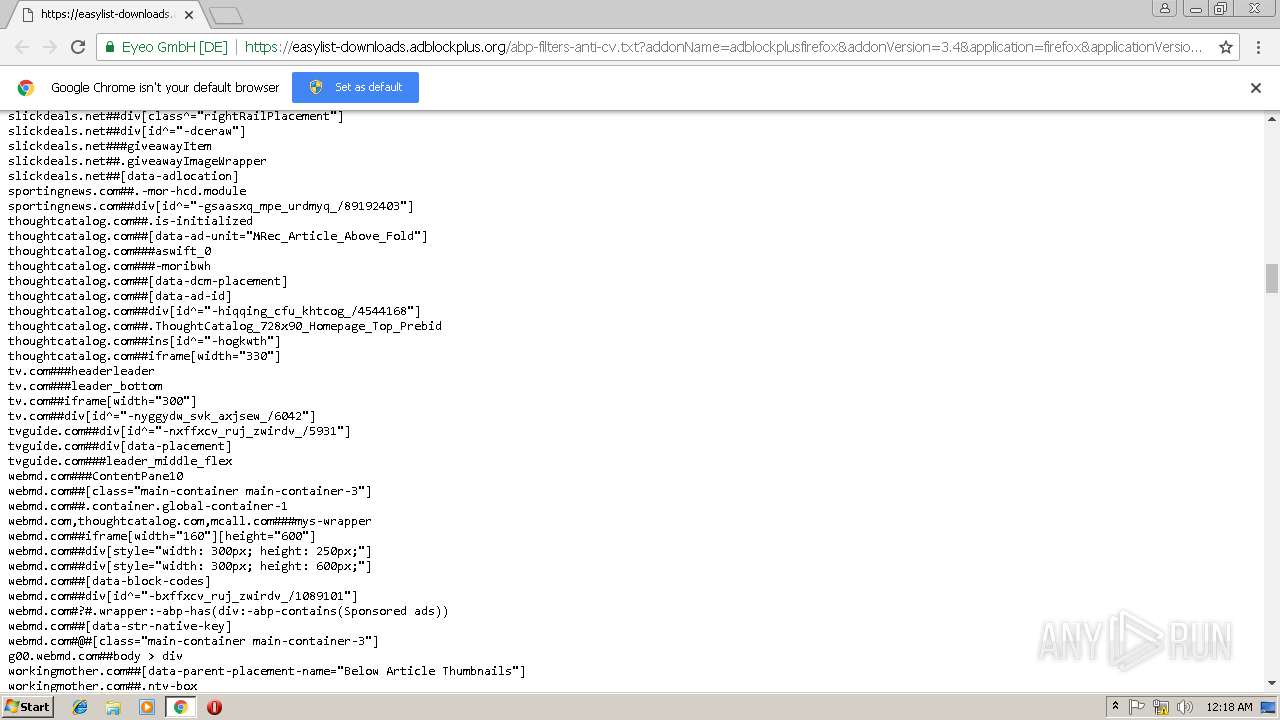1280x720 pixels.
Task: Open a new tab
Action: [226, 15]
